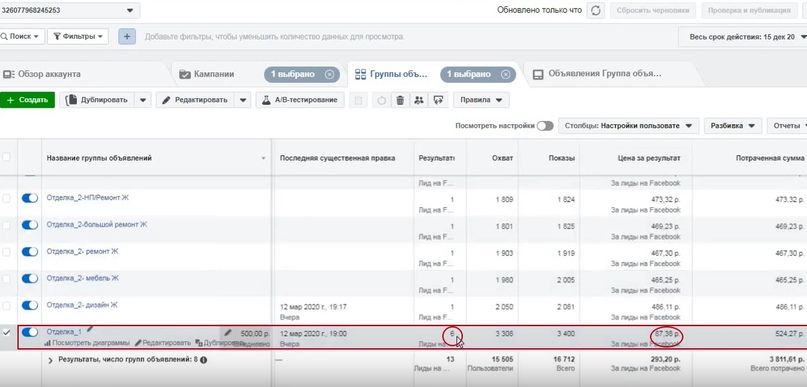Click the Редактировать toolbar button
This screenshot has height=387, width=807.
tap(196, 100)
